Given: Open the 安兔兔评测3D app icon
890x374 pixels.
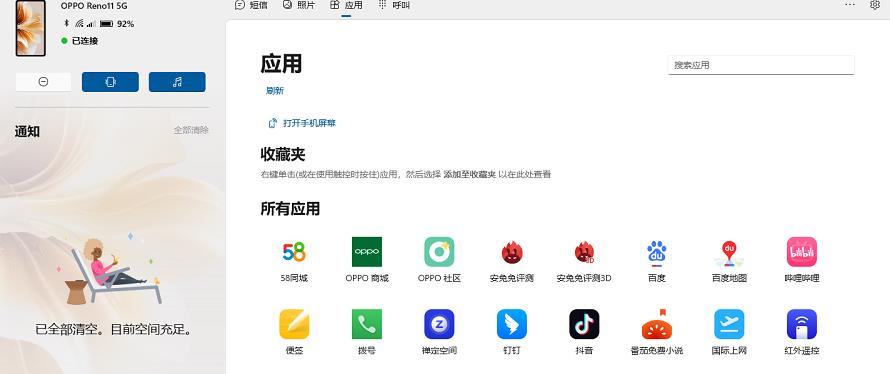Looking at the screenshot, I should coord(584,252).
